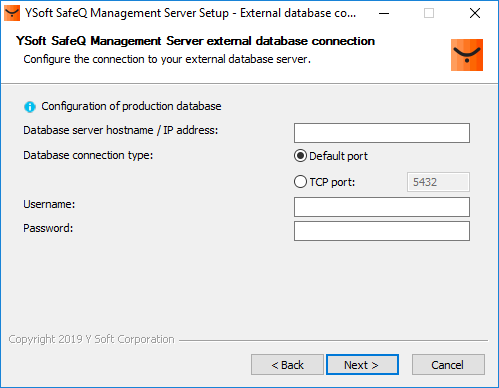This screenshot has height=388, width=499.
Task: Select the Default port radio button
Action: point(300,156)
